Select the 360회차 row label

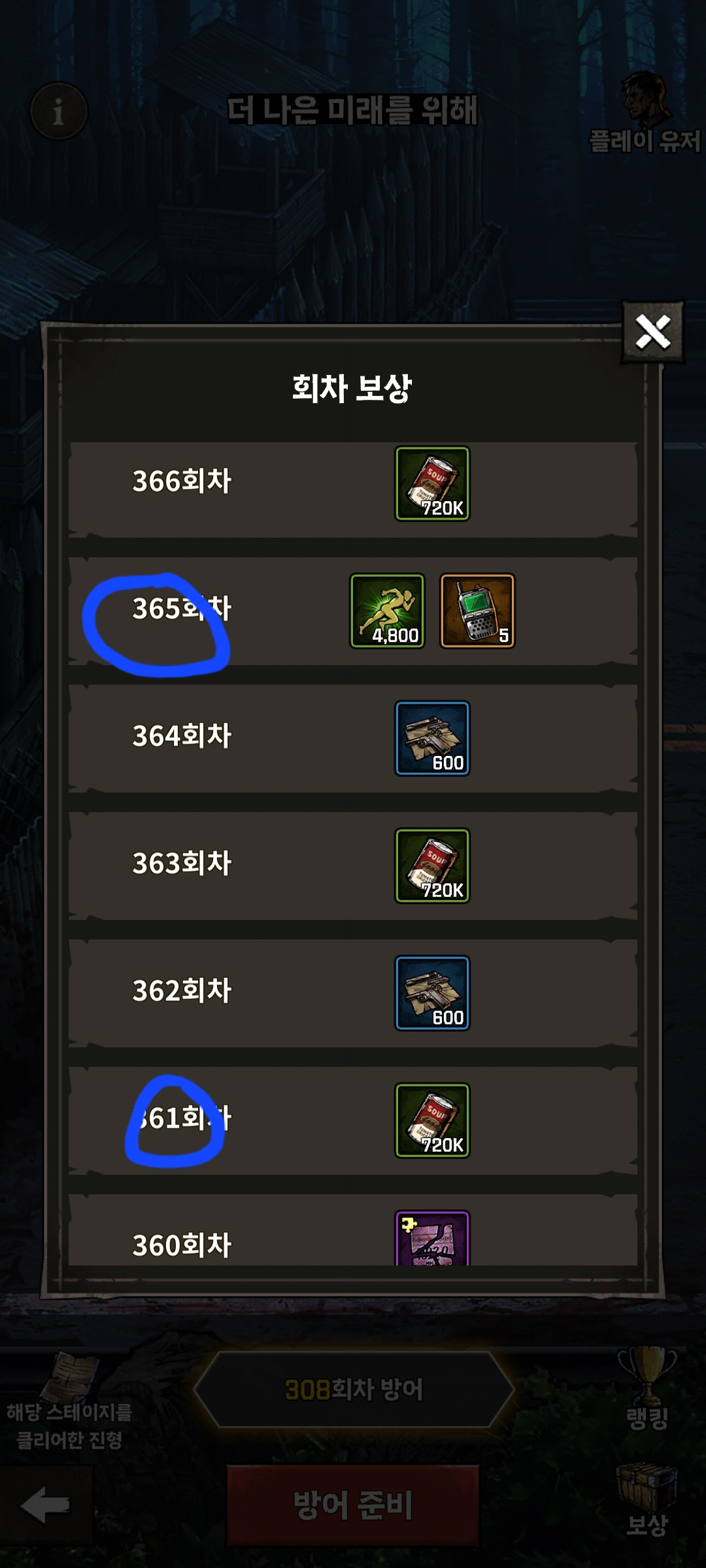click(x=182, y=1245)
